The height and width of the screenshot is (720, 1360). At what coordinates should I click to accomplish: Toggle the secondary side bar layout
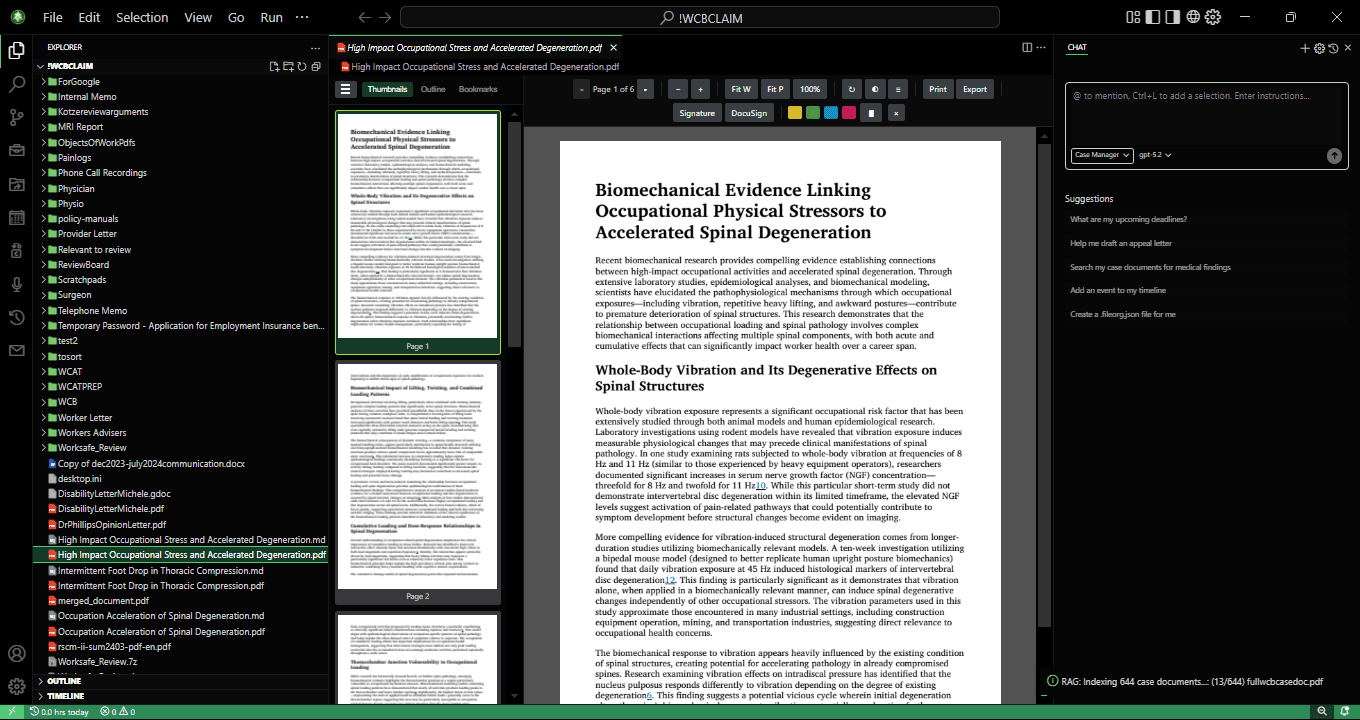1172,17
